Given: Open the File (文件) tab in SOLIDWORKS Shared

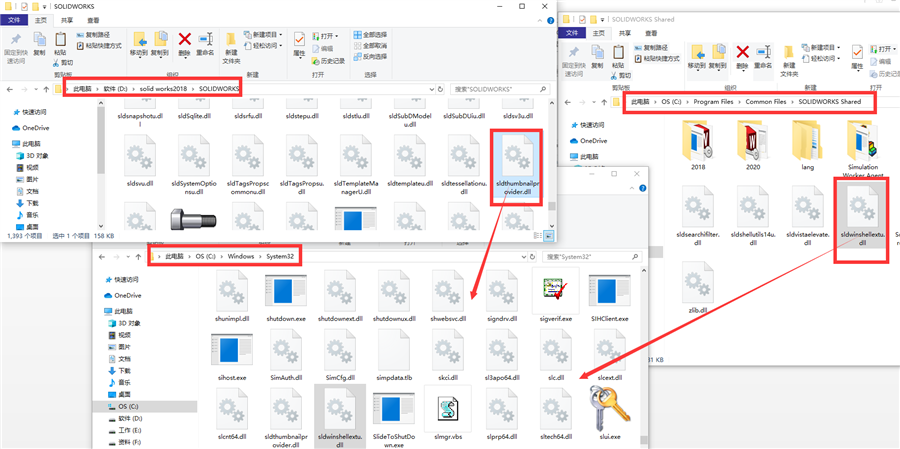Looking at the screenshot, I should (572, 33).
